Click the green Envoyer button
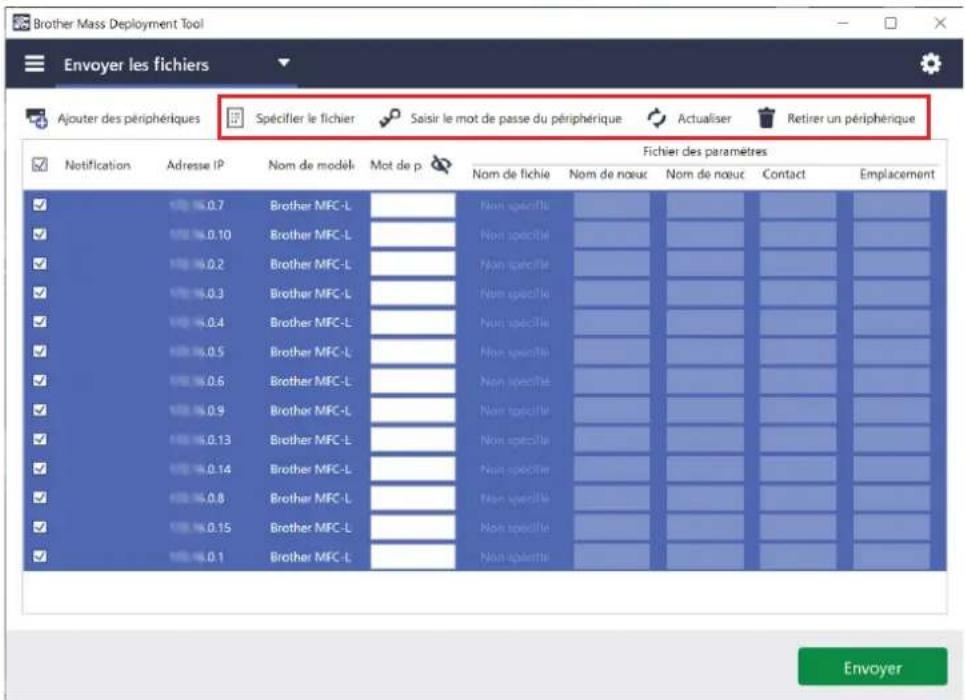Image resolution: width=965 pixels, height=700 pixels. coord(873,667)
